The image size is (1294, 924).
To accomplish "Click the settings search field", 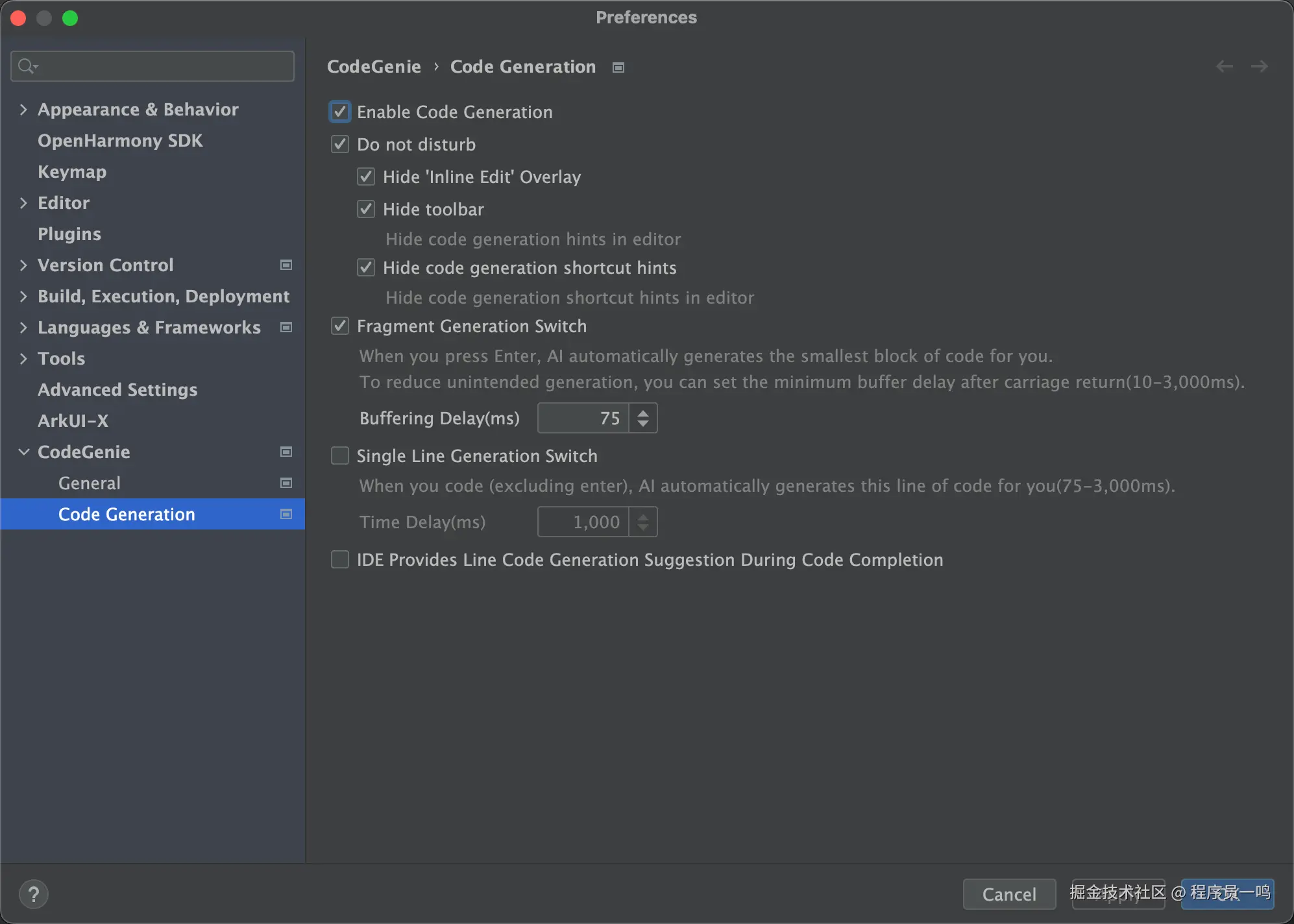I will (x=162, y=66).
